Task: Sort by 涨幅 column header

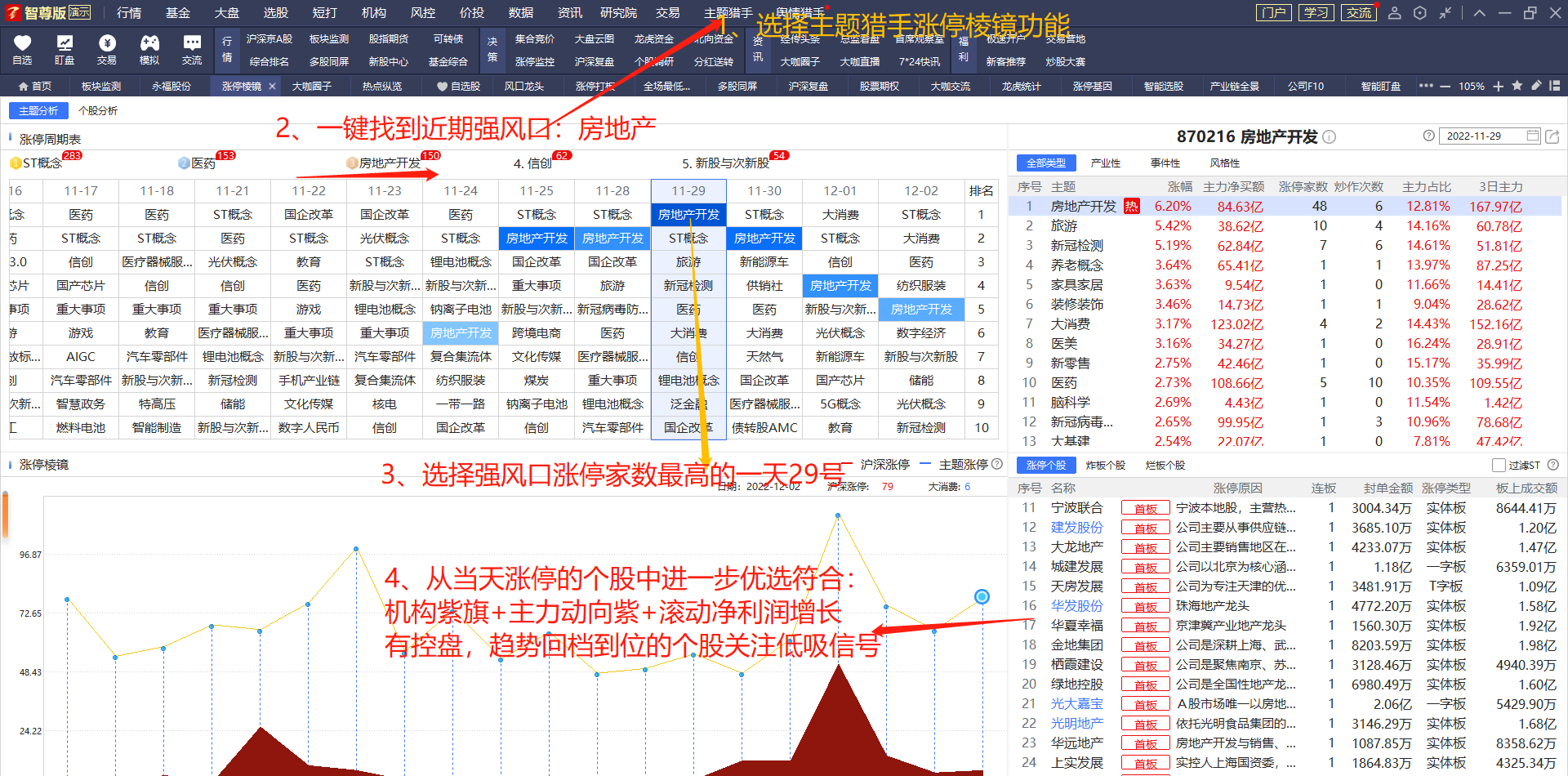Action: pyautogui.click(x=1180, y=187)
